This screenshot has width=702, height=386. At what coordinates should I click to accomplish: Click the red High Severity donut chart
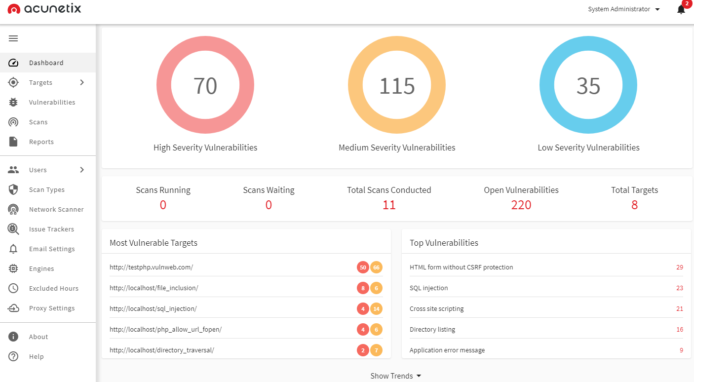[x=205, y=85]
